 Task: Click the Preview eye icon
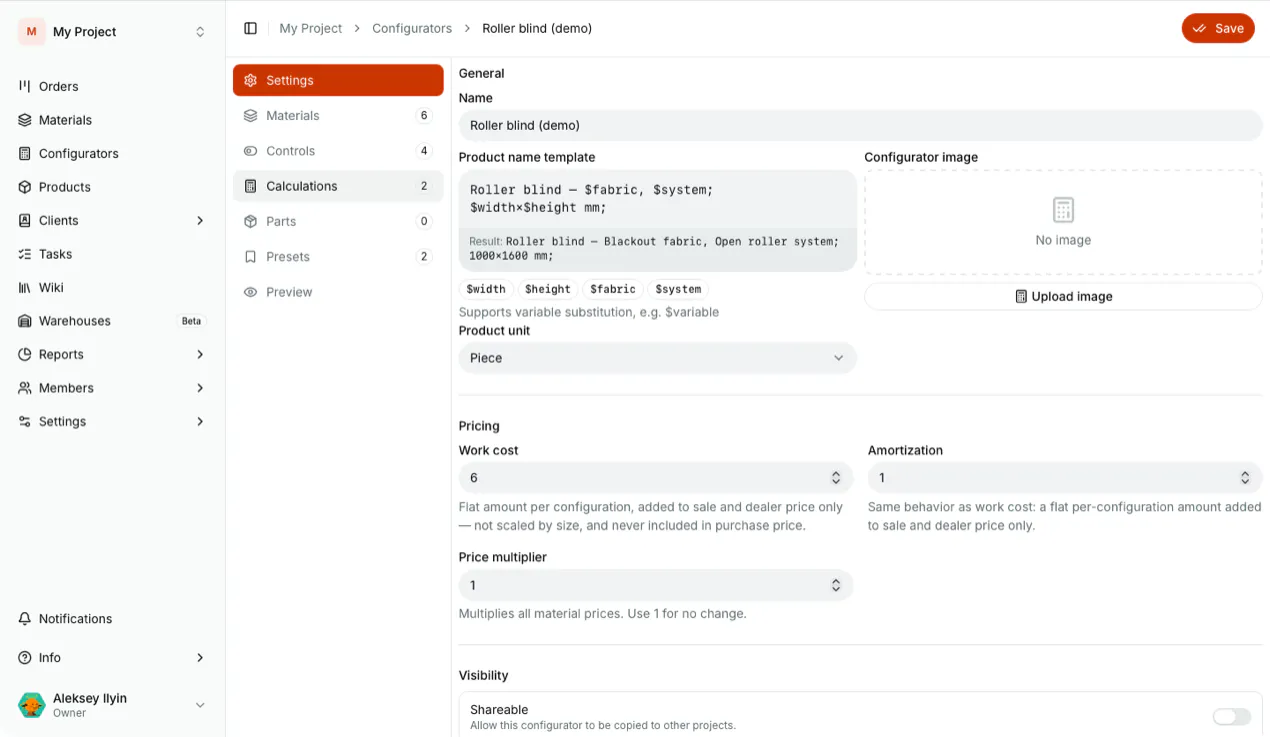[251, 292]
